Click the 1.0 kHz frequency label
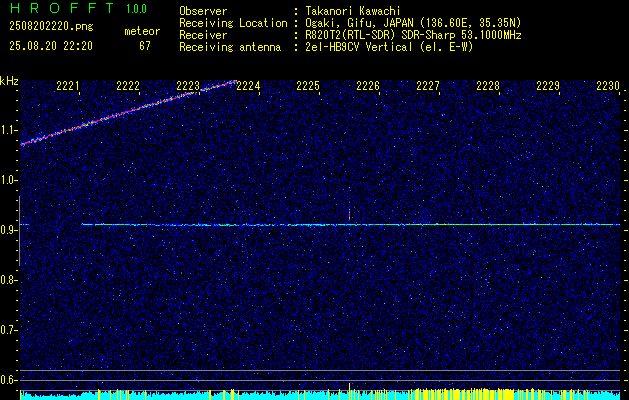629x400 pixels. click(x=7, y=181)
